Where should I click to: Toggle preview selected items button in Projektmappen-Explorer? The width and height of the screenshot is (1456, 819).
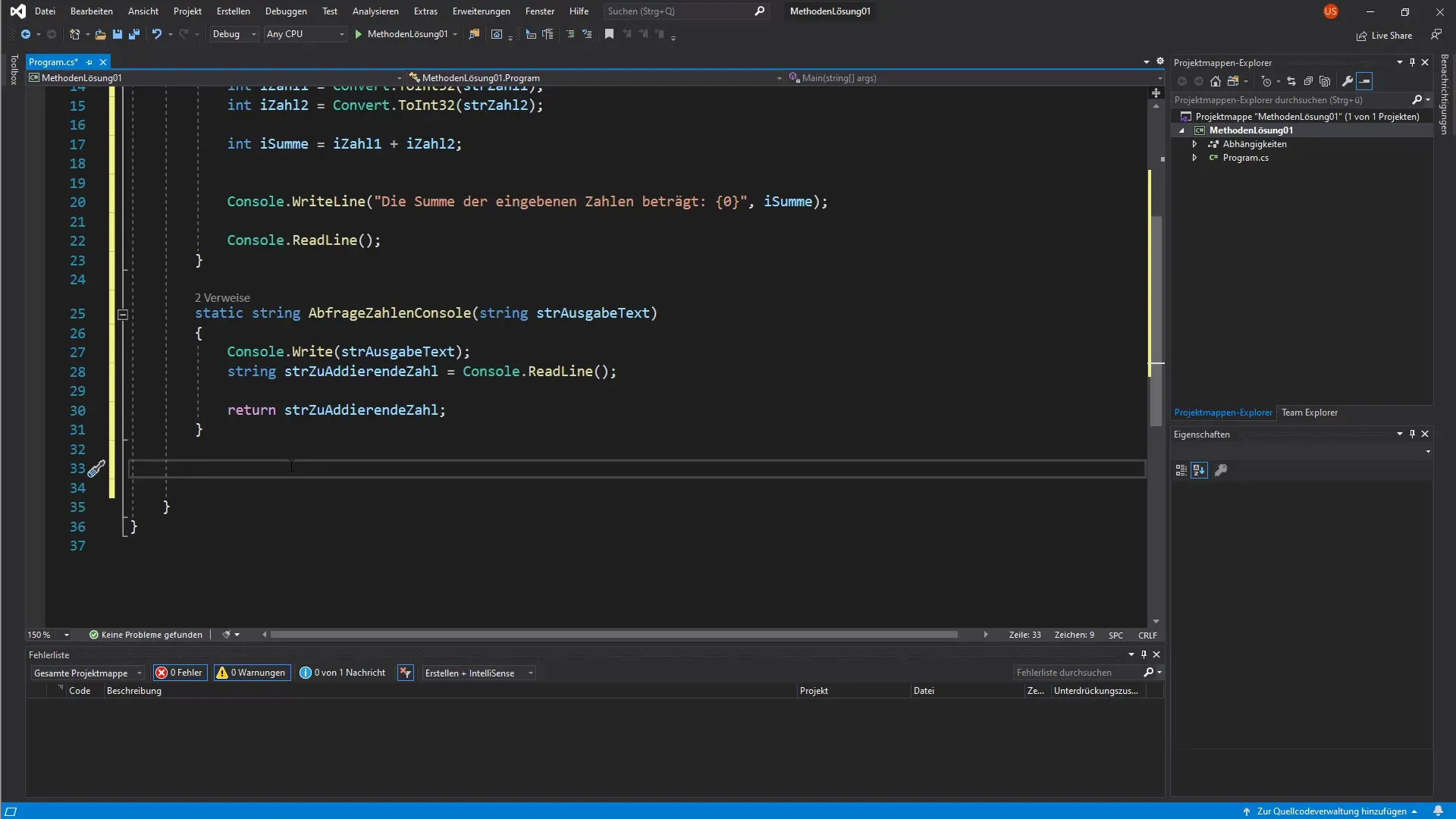(x=1365, y=81)
